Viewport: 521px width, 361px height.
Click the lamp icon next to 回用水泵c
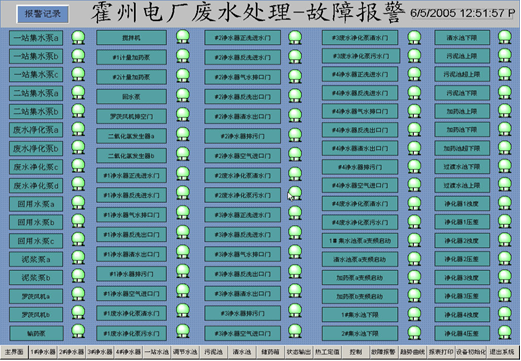[78, 240]
